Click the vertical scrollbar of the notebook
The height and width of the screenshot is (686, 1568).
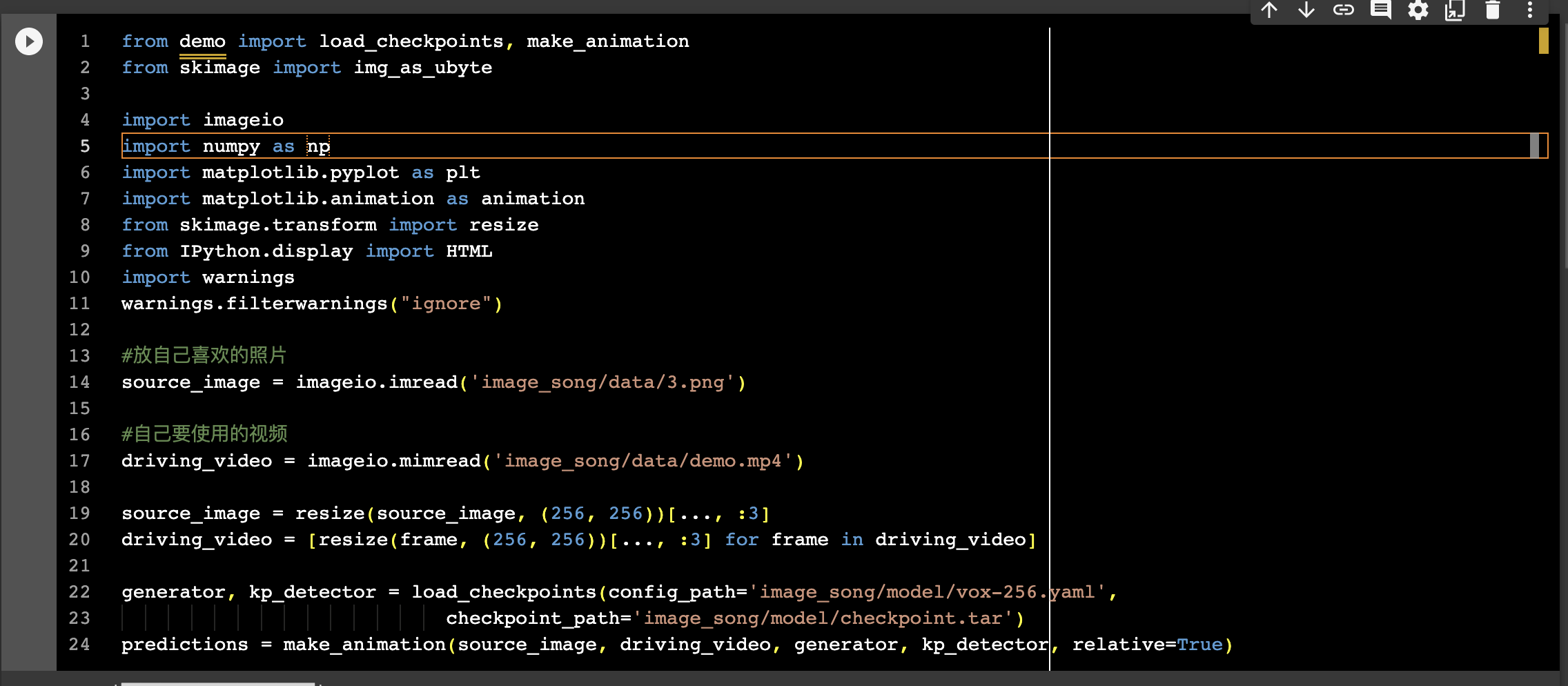pyautogui.click(x=1565, y=145)
